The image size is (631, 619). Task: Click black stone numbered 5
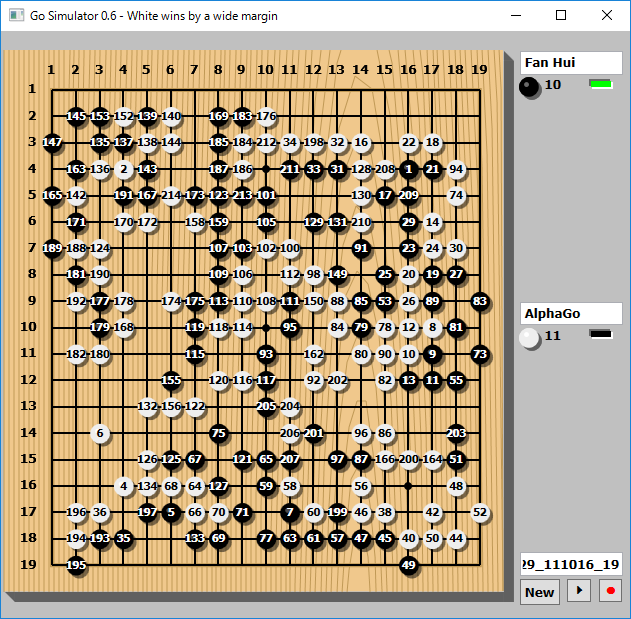click(x=171, y=512)
